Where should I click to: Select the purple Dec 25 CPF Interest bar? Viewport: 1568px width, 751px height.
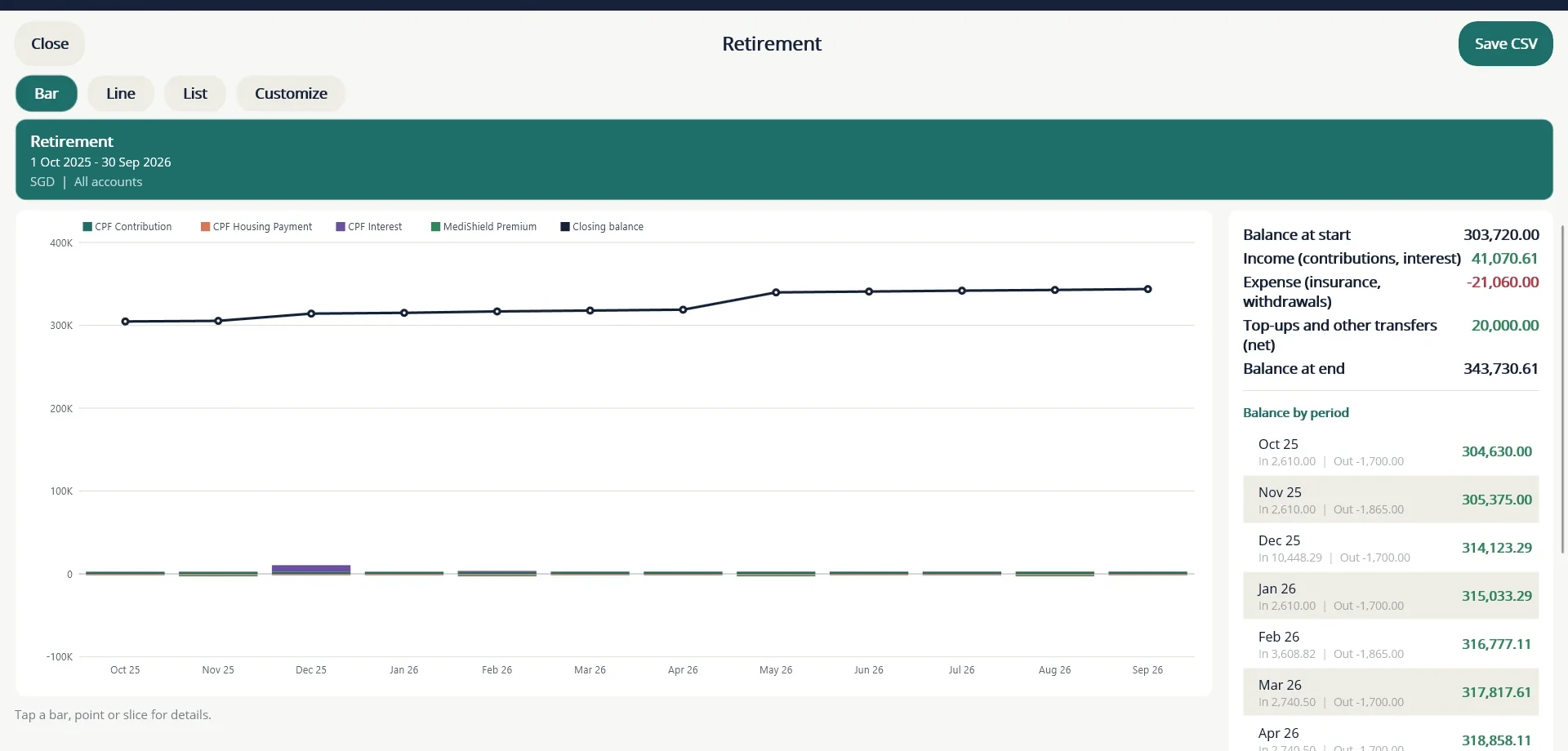point(311,569)
